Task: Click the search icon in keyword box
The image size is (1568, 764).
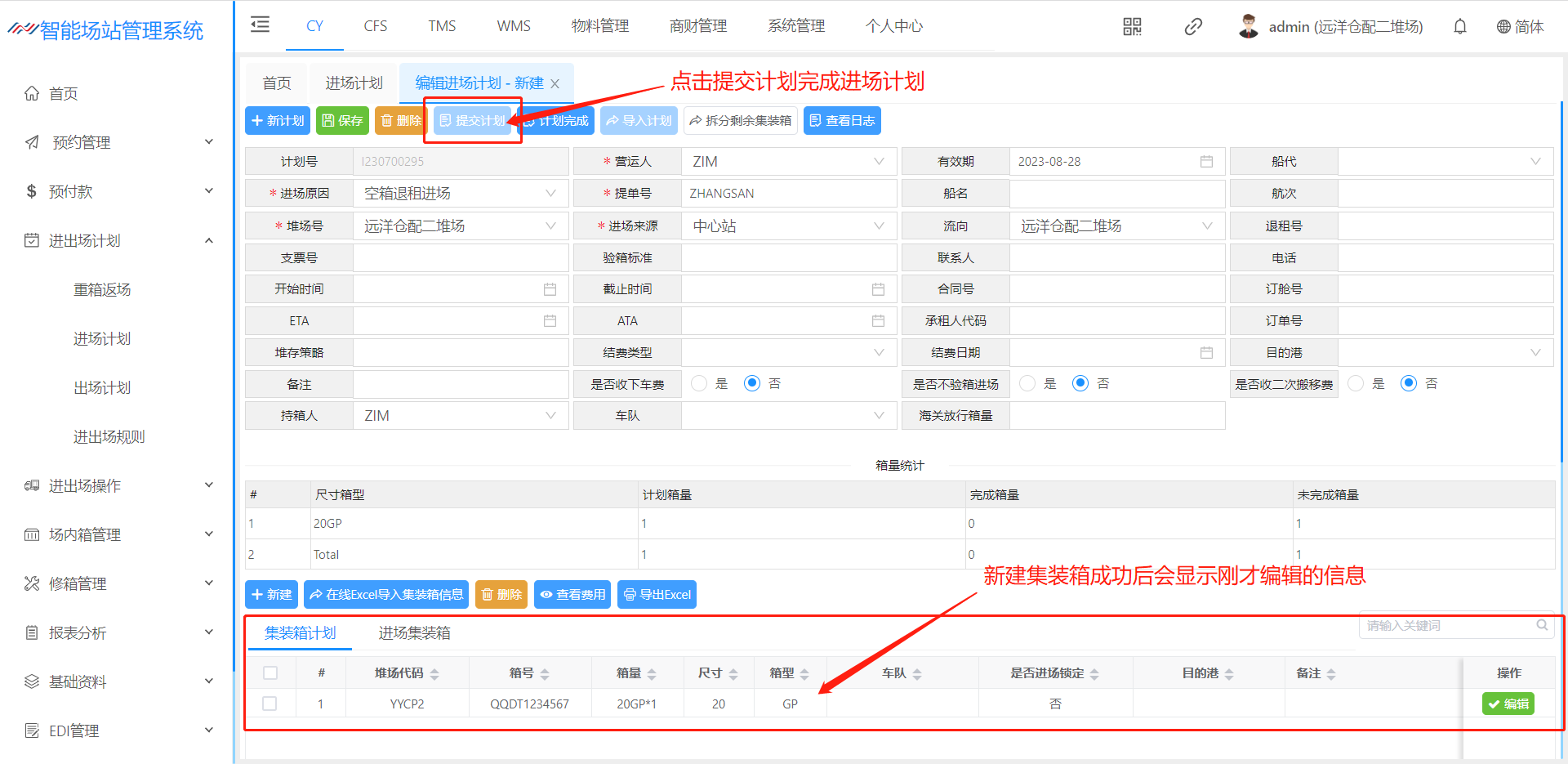Action: point(1542,625)
